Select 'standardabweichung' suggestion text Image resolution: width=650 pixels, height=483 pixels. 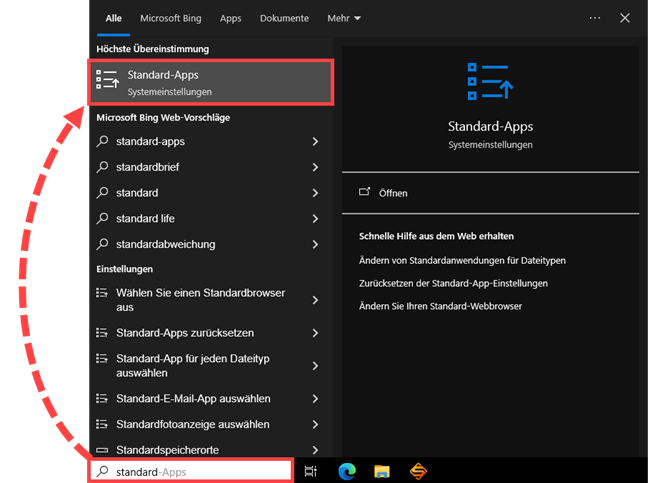165,244
